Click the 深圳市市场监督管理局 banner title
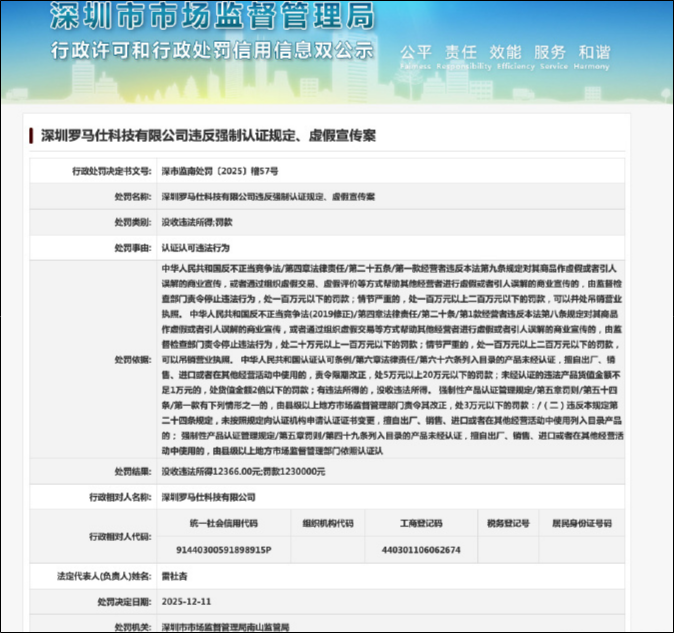 click(x=212, y=16)
